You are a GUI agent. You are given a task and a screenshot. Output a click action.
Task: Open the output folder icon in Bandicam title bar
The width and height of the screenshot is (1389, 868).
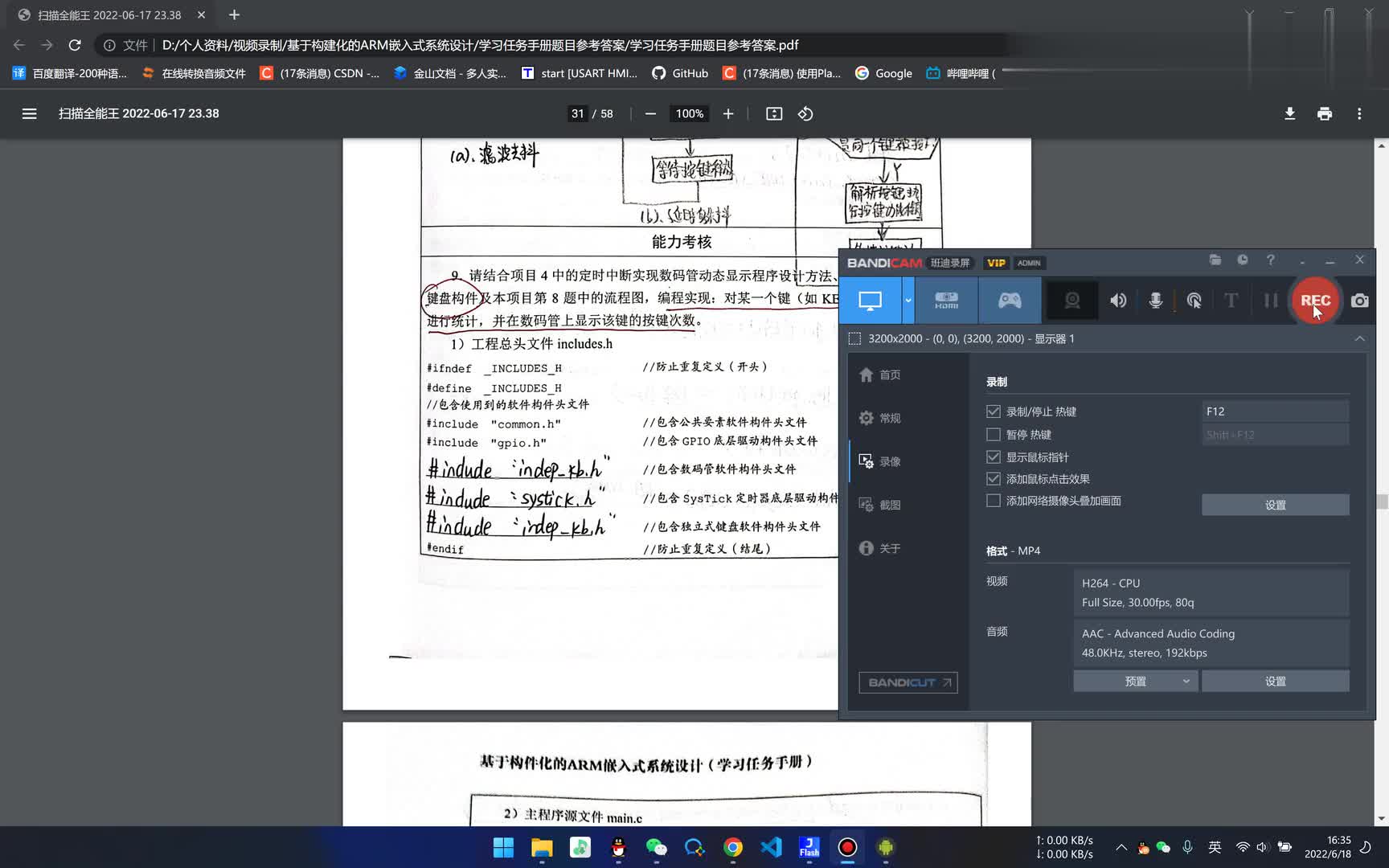pos(1215,260)
